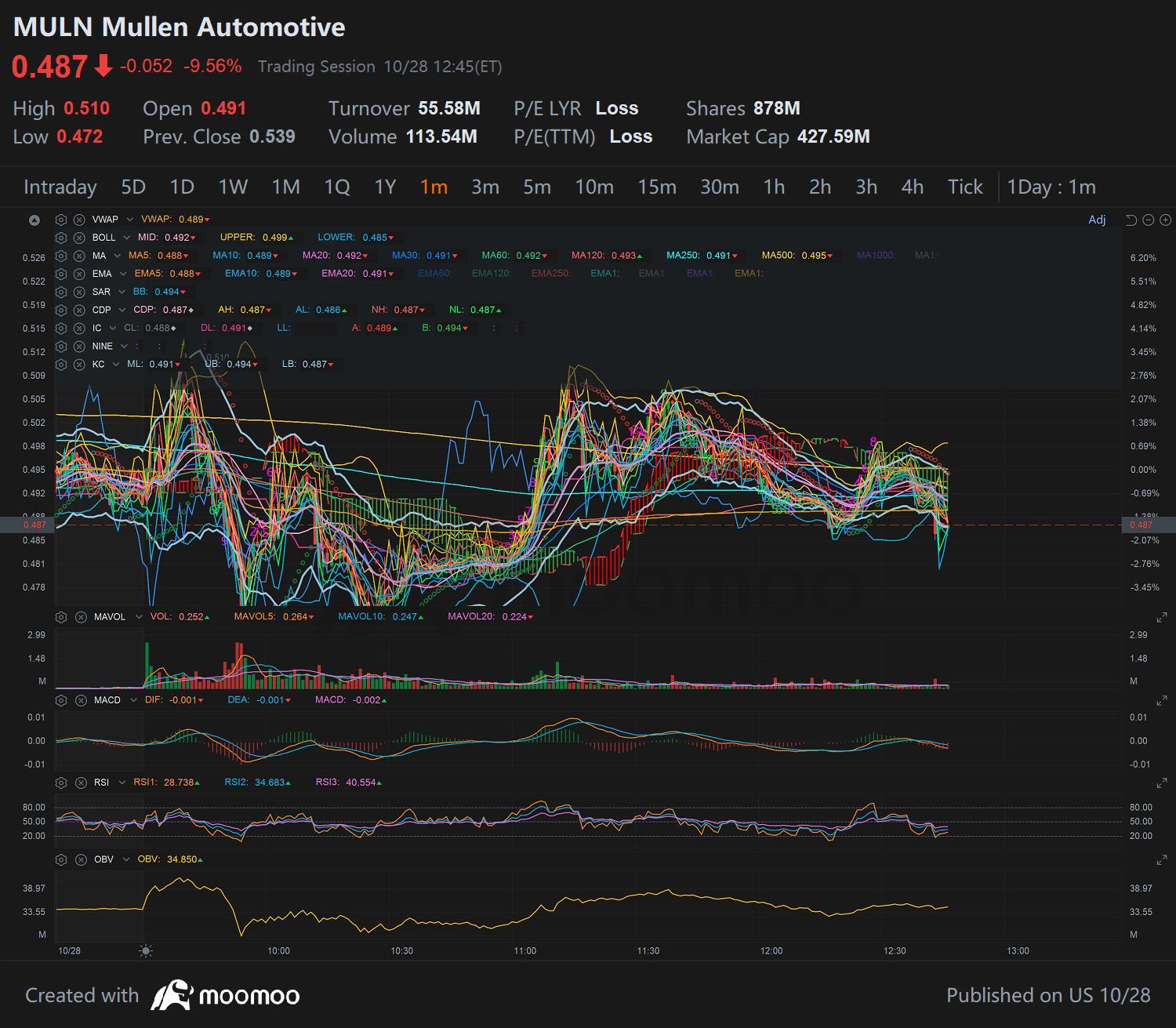Expand the EMA indicator dropdown arrow
The width and height of the screenshot is (1176, 1028).
click(x=124, y=274)
